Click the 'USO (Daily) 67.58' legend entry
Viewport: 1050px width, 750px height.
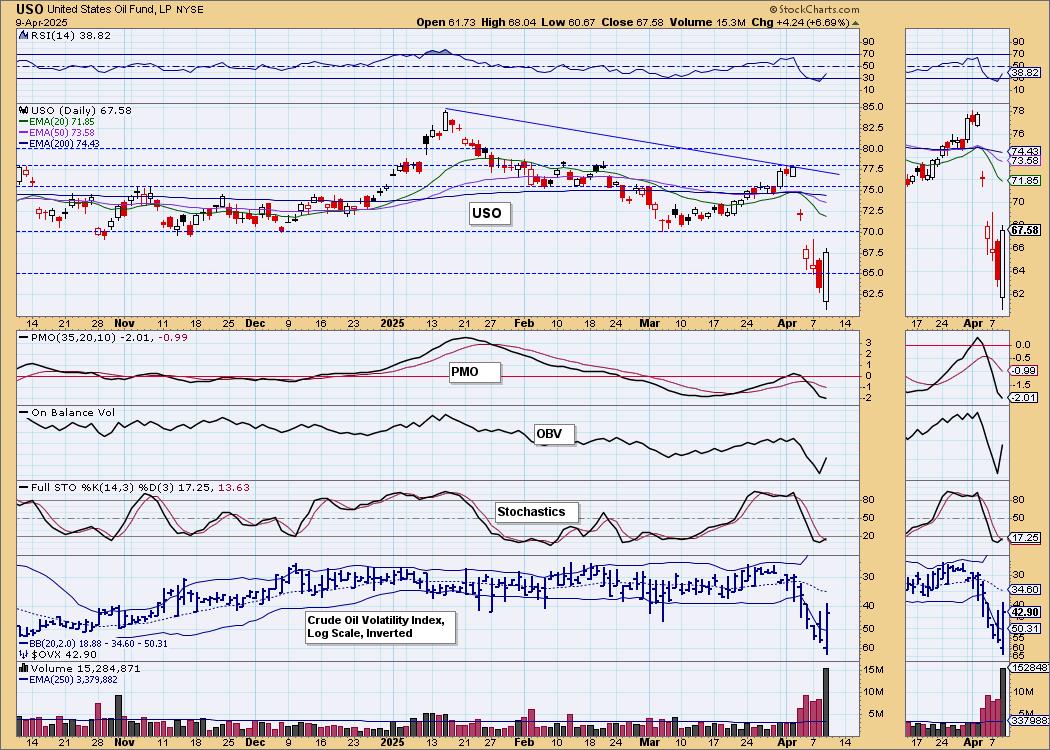(80, 110)
